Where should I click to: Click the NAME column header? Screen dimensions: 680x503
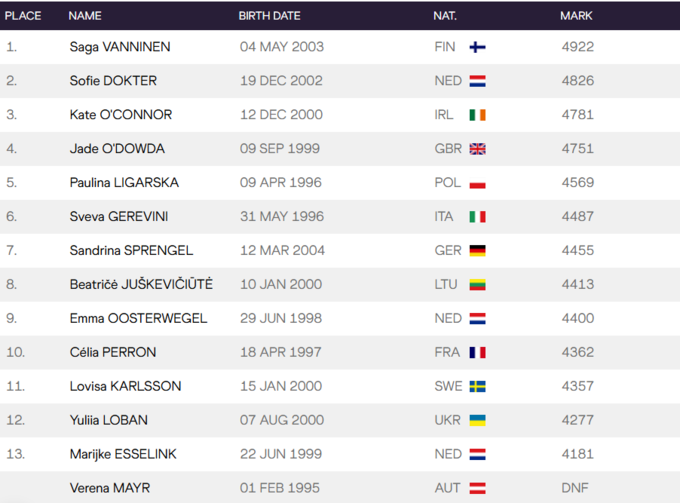pyautogui.click(x=85, y=16)
